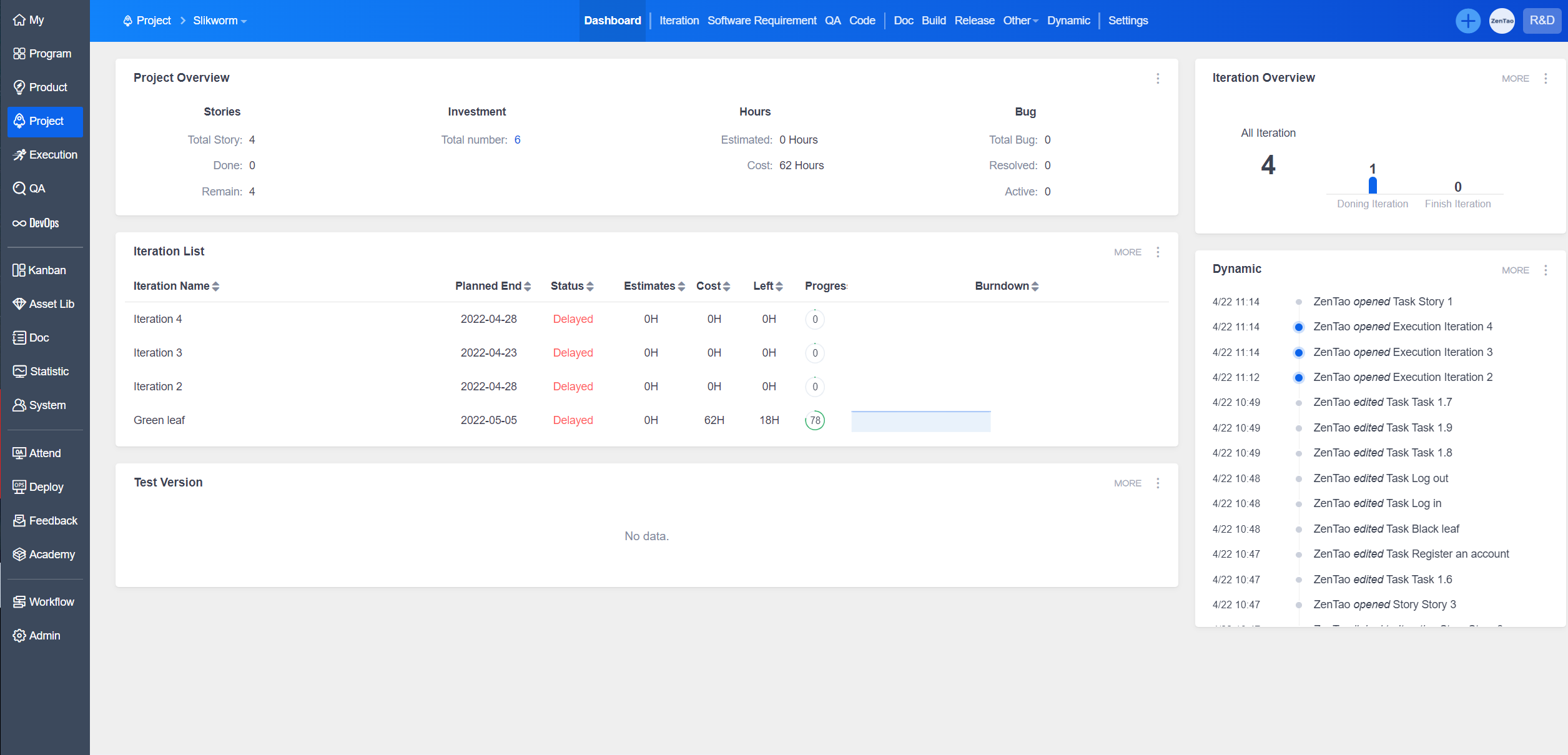Sort by Iteration Name column

(177, 286)
